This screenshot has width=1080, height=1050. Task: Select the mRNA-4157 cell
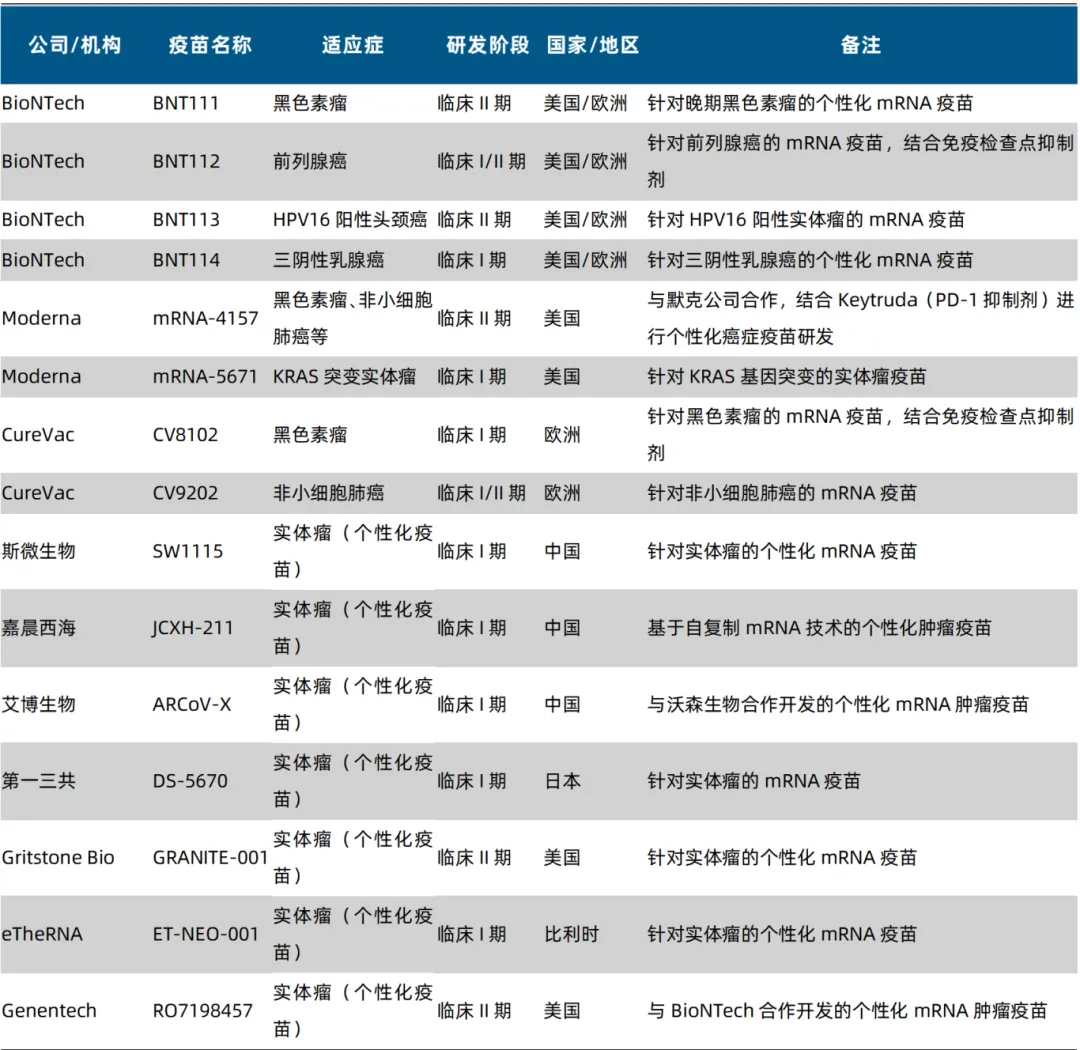(x=205, y=318)
